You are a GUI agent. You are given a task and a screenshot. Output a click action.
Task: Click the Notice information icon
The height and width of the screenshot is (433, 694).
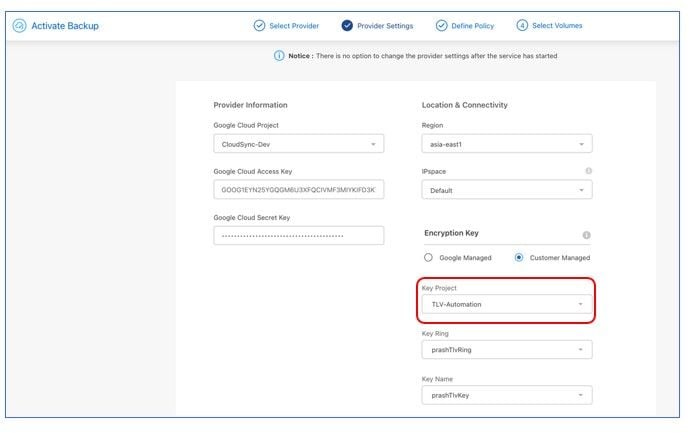pyautogui.click(x=279, y=56)
